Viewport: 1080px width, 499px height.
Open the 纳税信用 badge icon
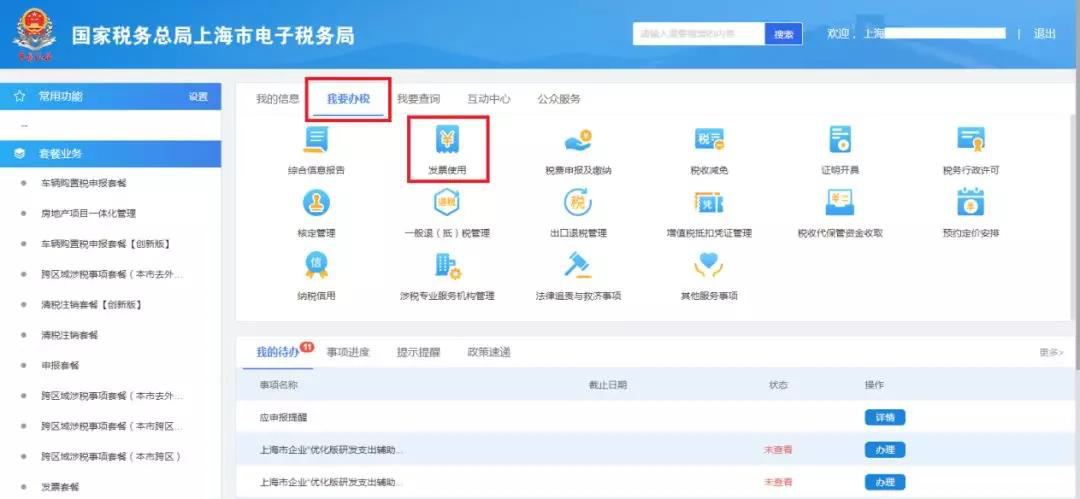(x=316, y=265)
